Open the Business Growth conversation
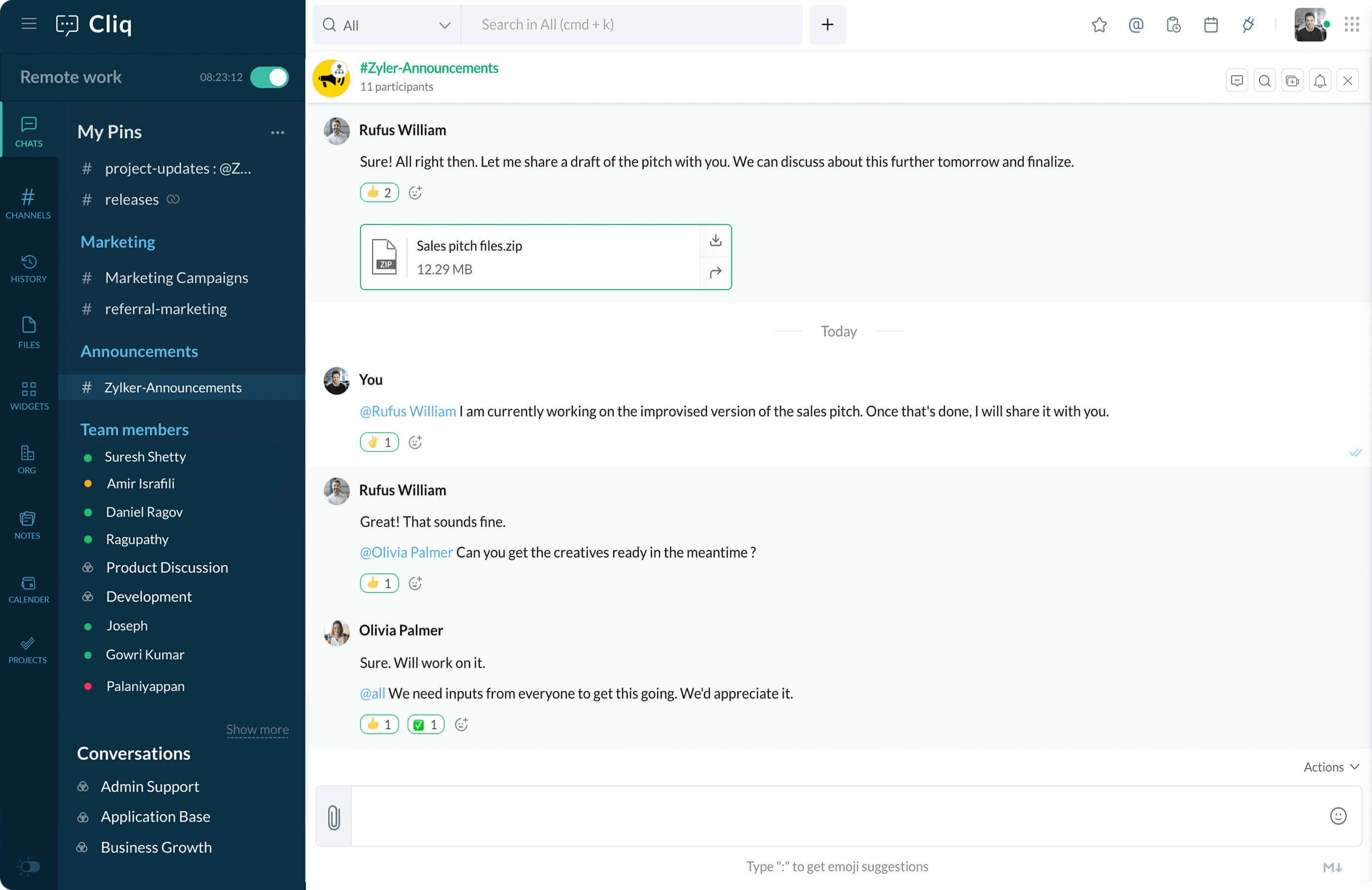Screen dimensions: 1372x890 tap(156, 847)
